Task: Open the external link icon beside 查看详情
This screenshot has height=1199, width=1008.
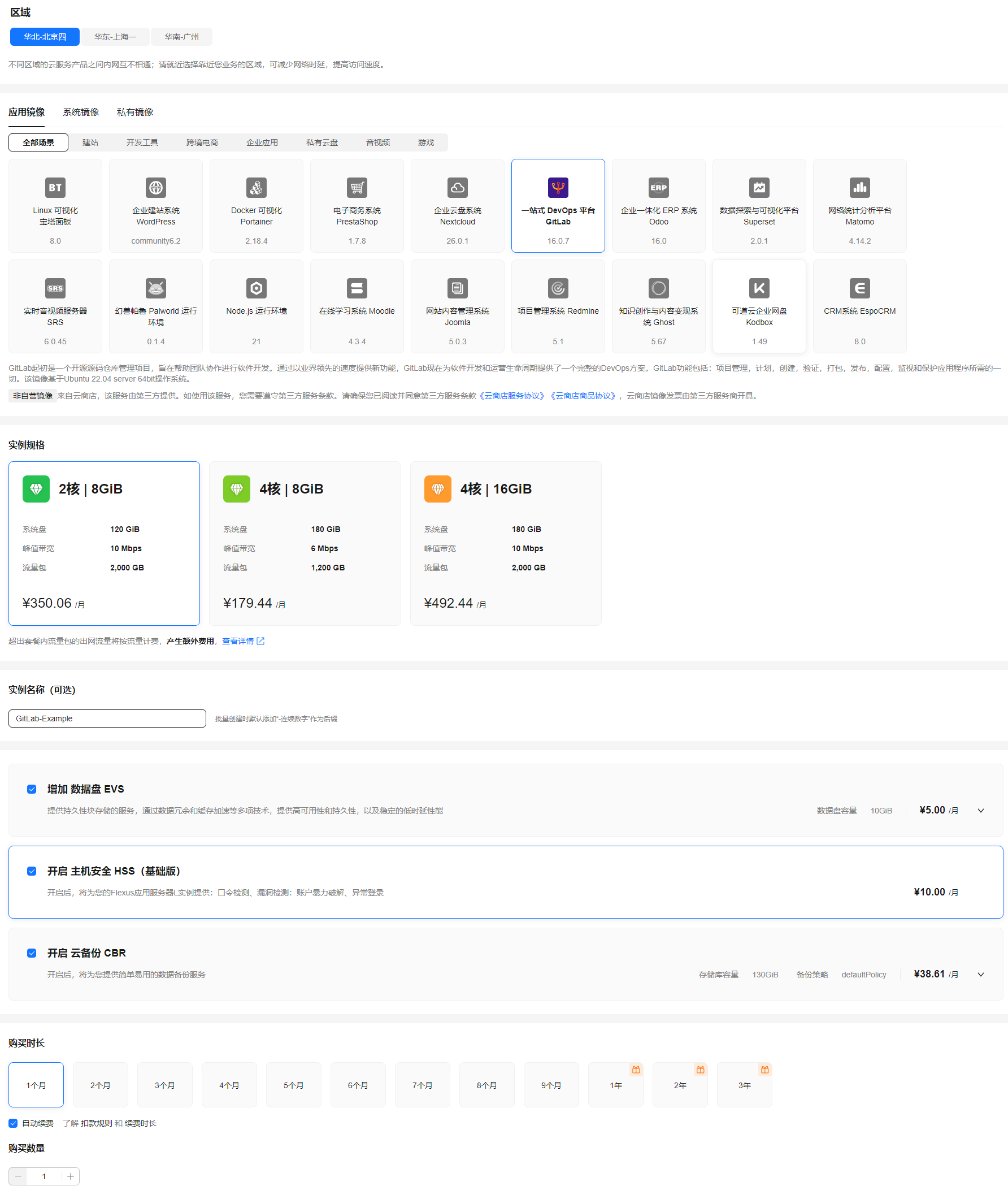Action: click(x=260, y=641)
